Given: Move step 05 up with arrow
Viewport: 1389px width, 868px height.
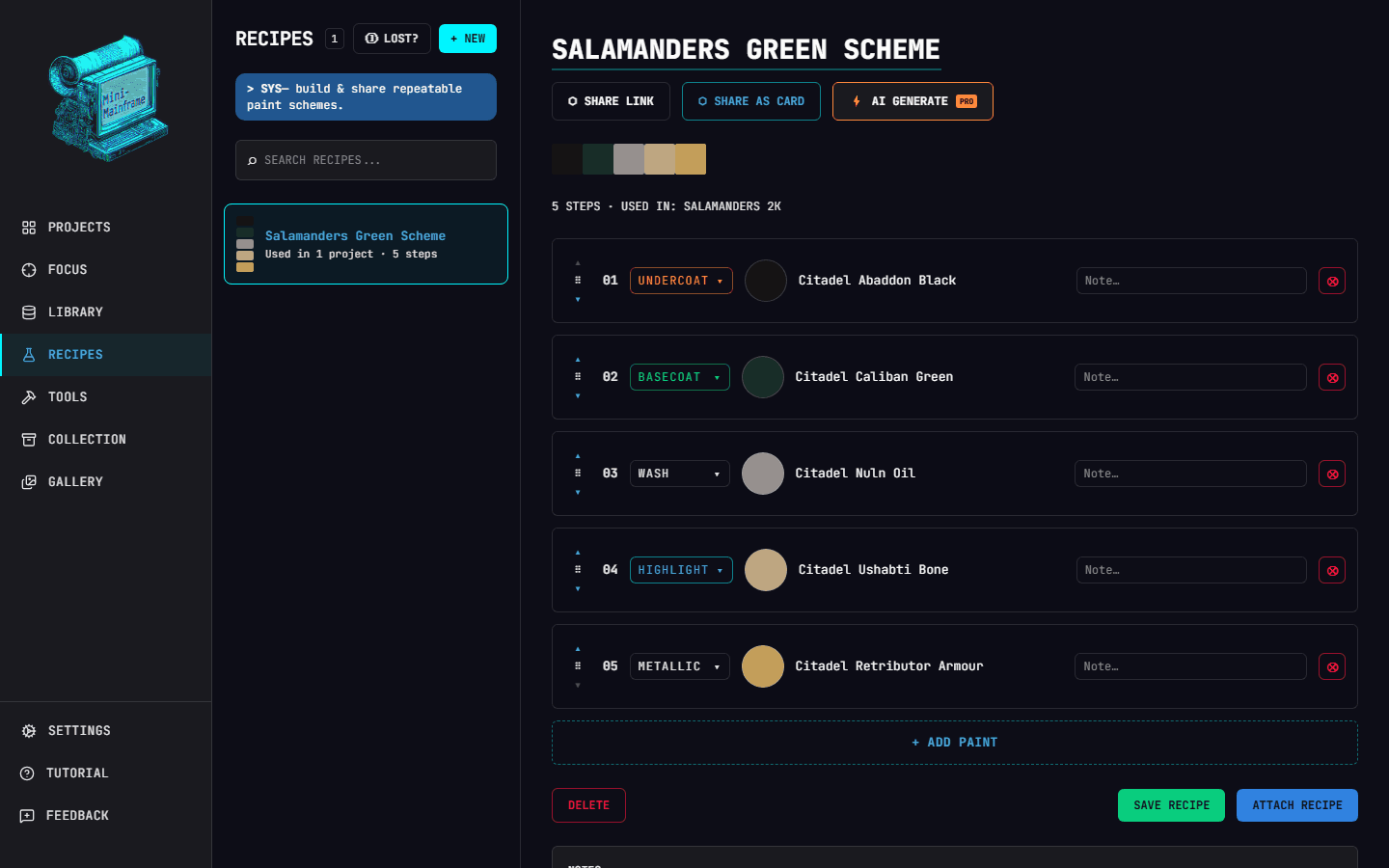Looking at the screenshot, I should pyautogui.click(x=578, y=649).
